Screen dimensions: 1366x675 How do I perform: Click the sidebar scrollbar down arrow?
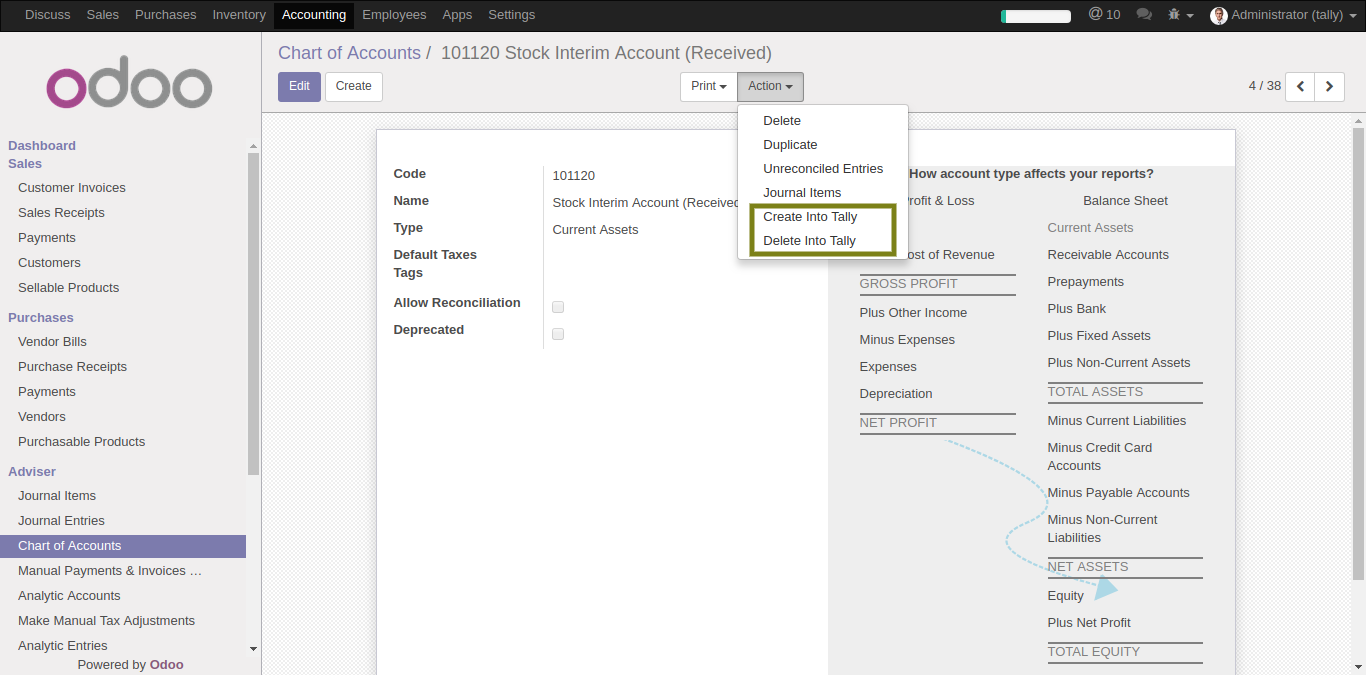253,648
